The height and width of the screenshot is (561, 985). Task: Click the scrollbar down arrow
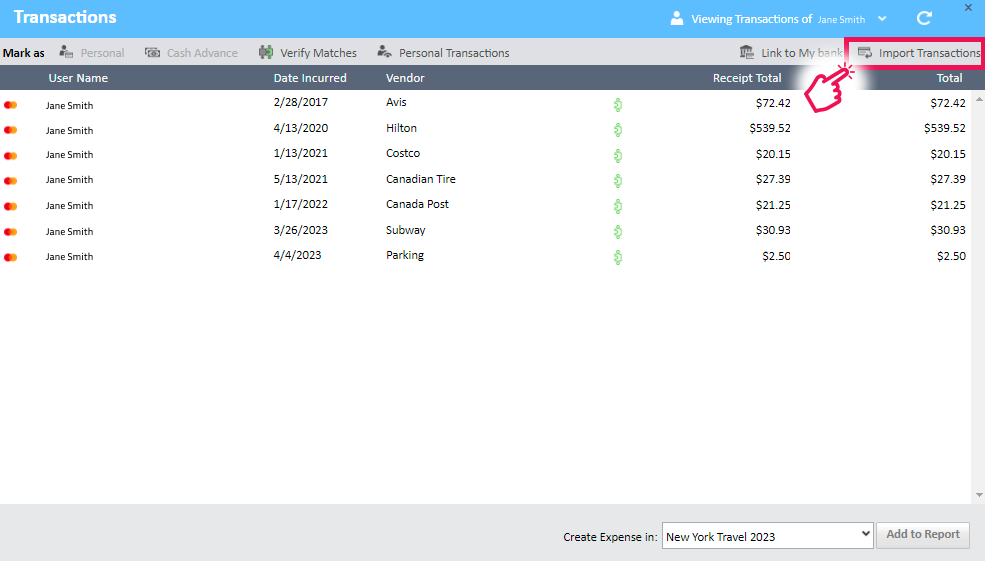pos(977,495)
